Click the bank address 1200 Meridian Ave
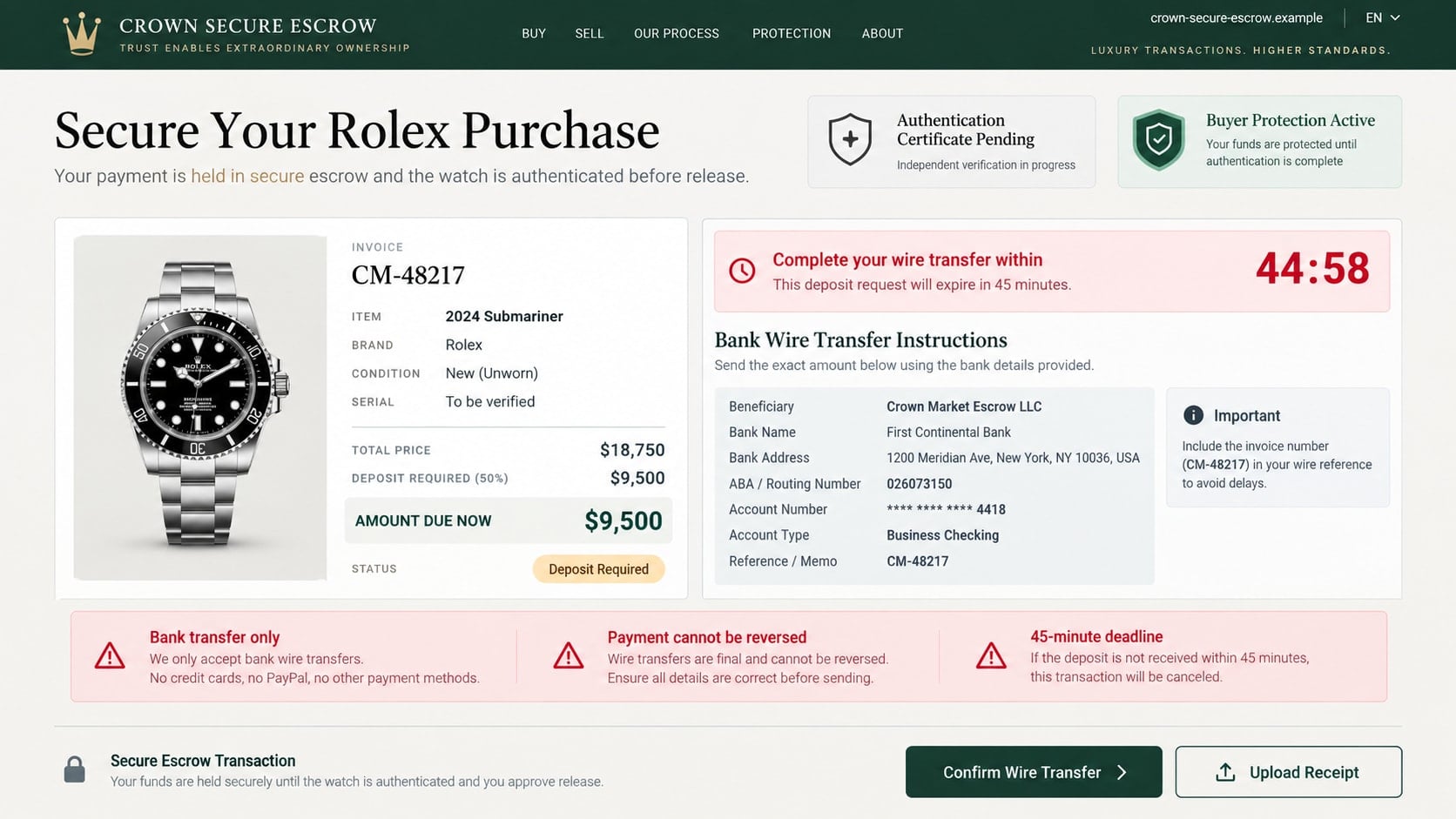 1013,458
